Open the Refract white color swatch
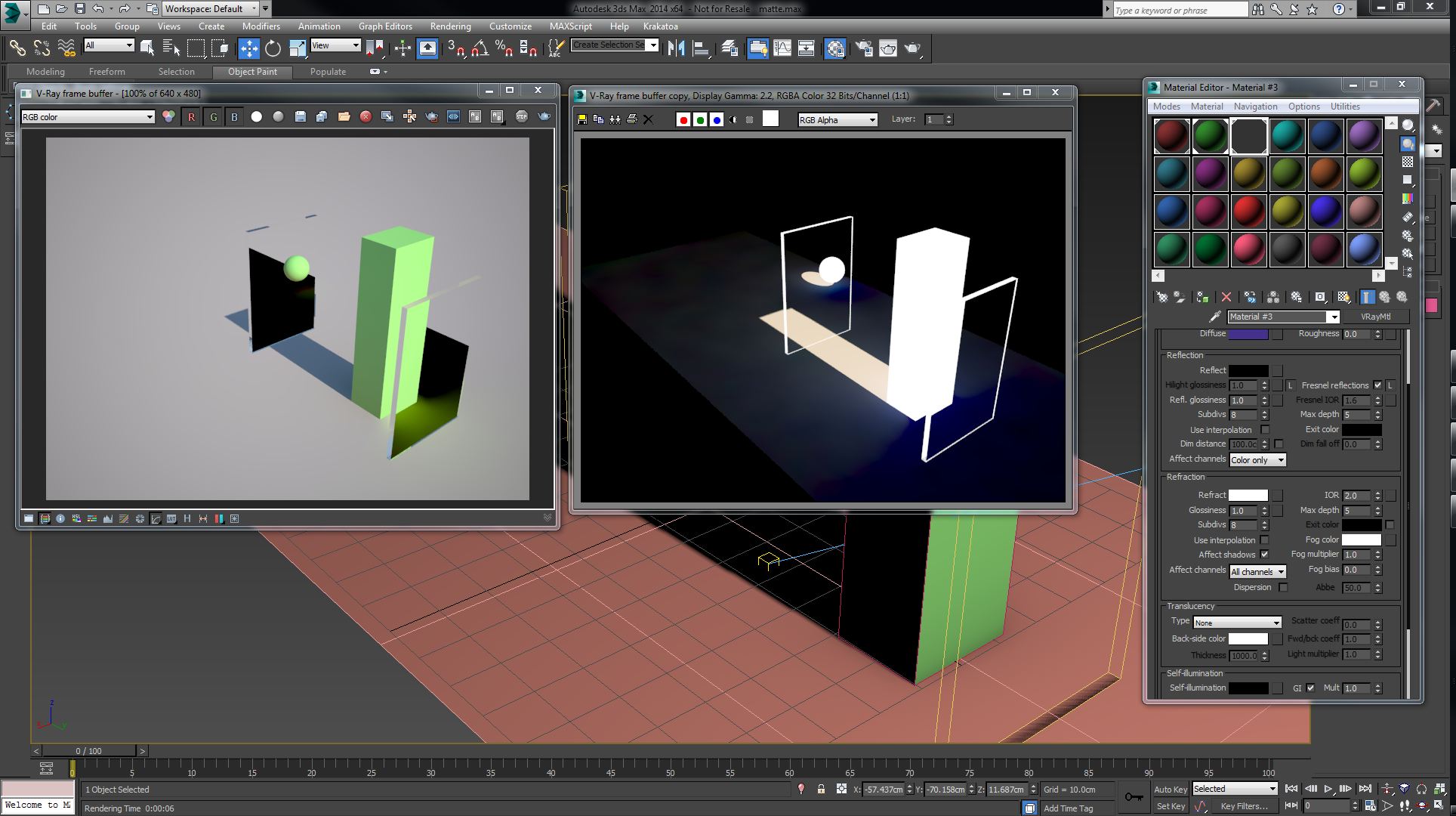 [x=1248, y=496]
